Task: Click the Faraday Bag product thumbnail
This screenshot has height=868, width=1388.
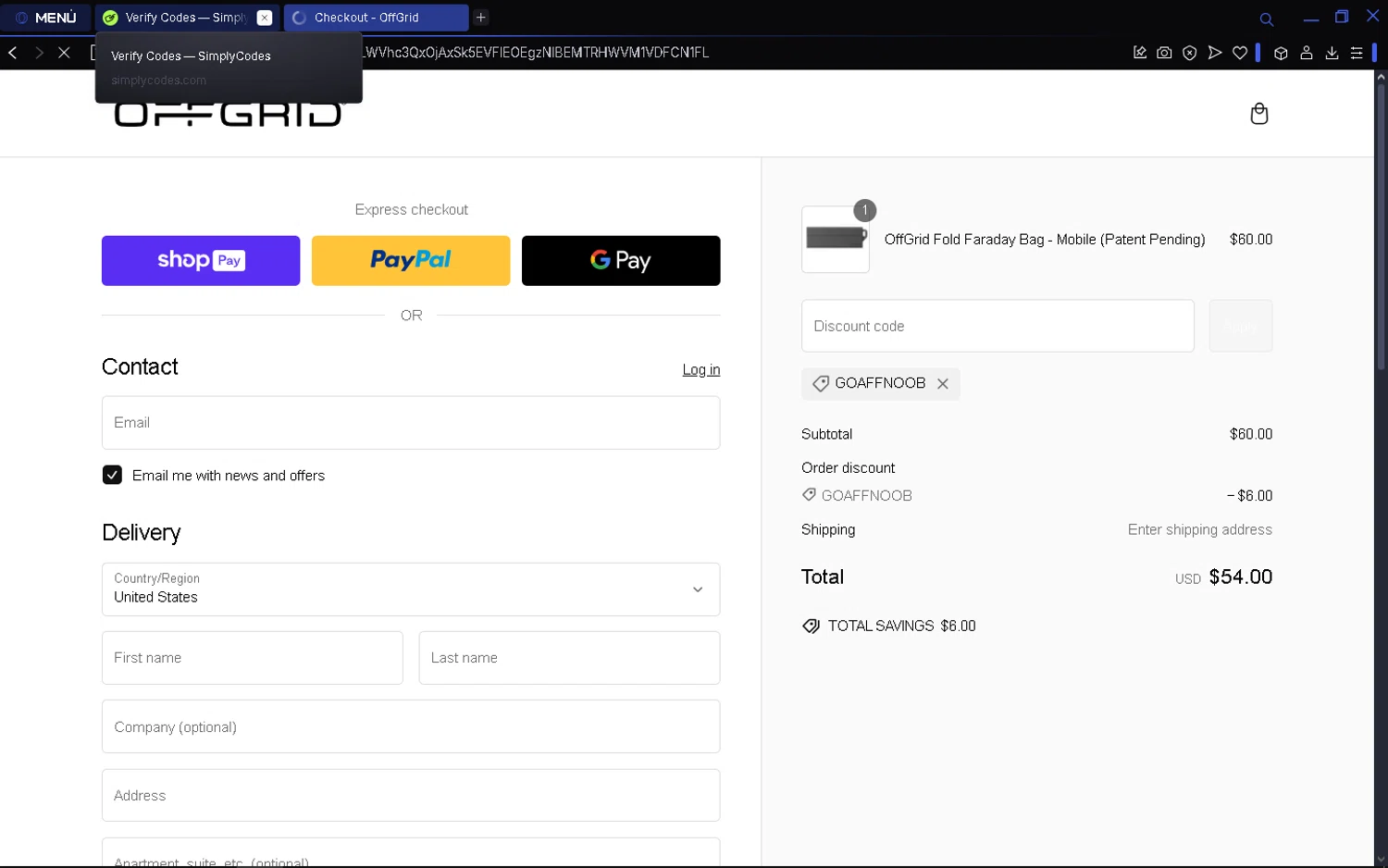Action: 835,240
